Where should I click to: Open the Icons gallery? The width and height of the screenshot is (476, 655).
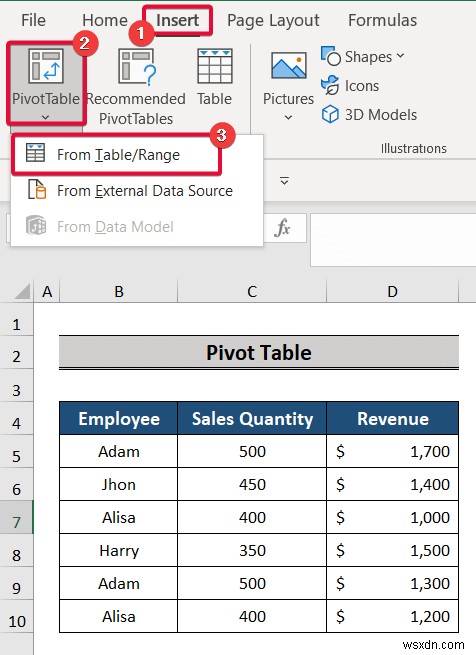point(350,86)
